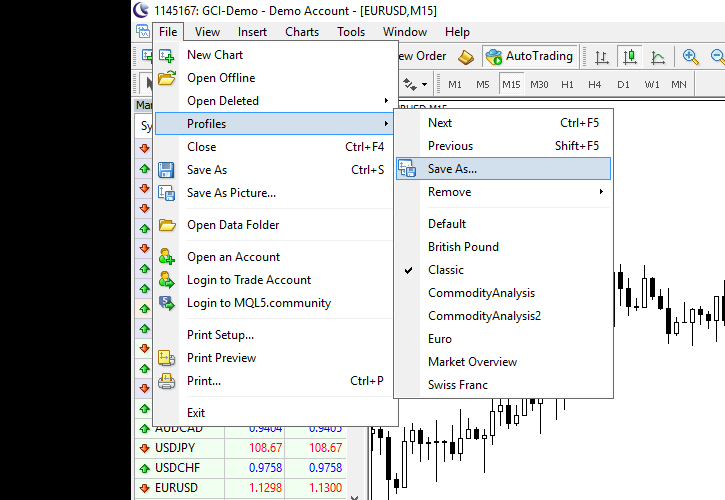
Task: Open the Insert menu
Action: [252, 32]
